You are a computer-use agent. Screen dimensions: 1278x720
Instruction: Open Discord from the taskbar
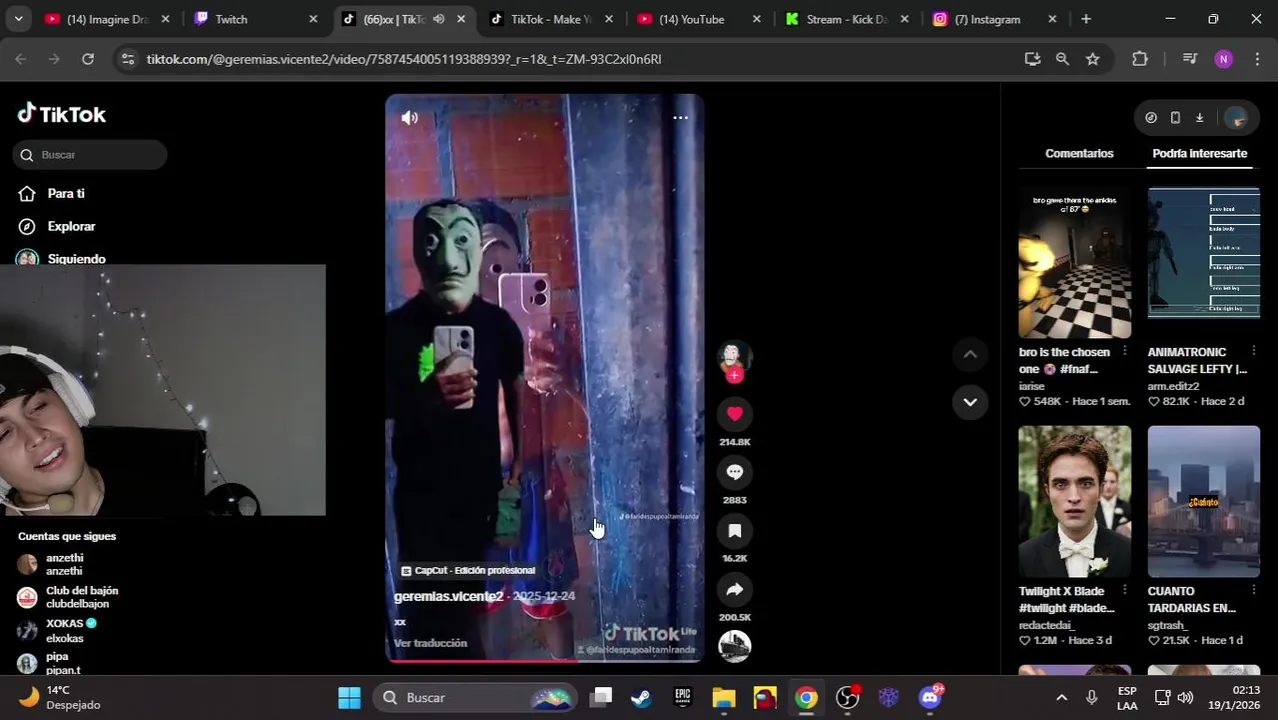click(931, 698)
